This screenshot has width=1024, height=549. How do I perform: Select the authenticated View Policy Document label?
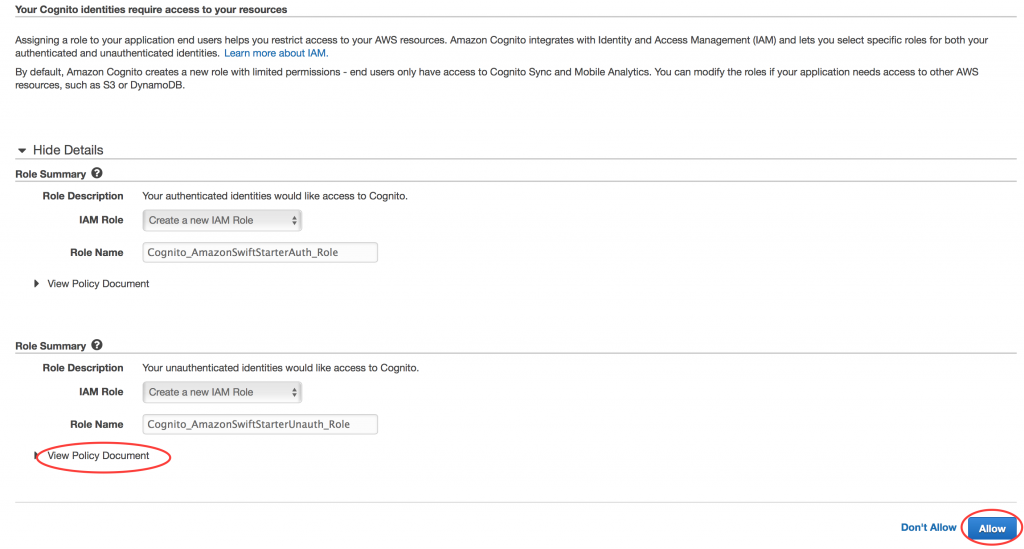[x=98, y=283]
